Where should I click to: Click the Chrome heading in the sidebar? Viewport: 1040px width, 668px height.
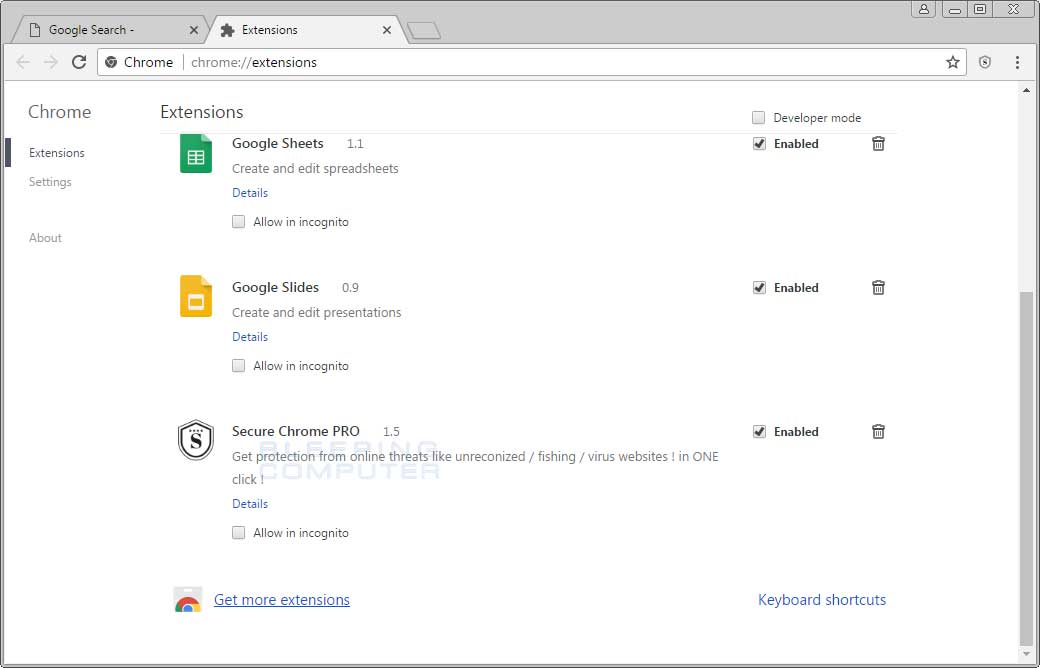coord(60,111)
